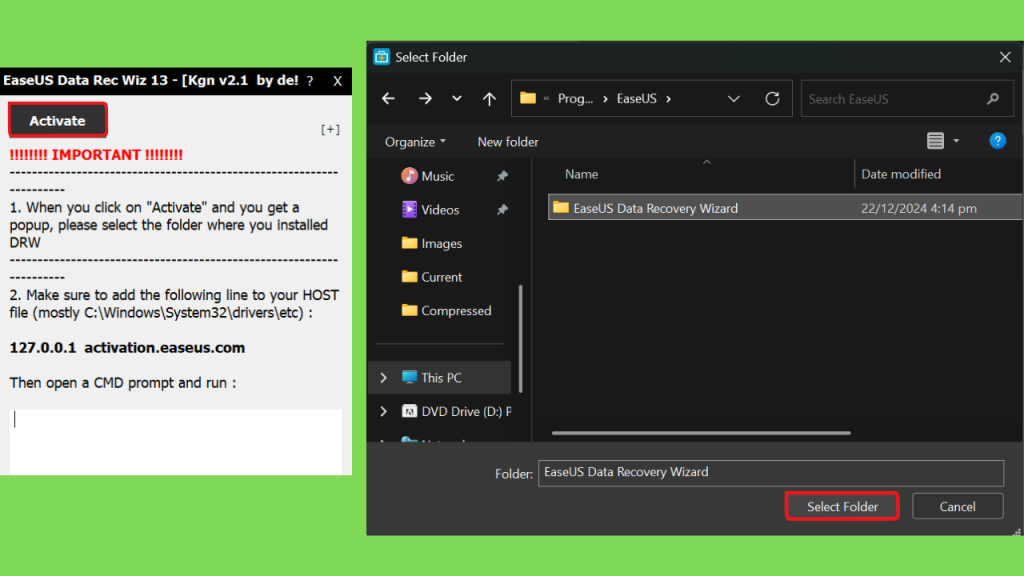This screenshot has width=1024, height=576.
Task: Sort by Name column header
Action: click(581, 174)
